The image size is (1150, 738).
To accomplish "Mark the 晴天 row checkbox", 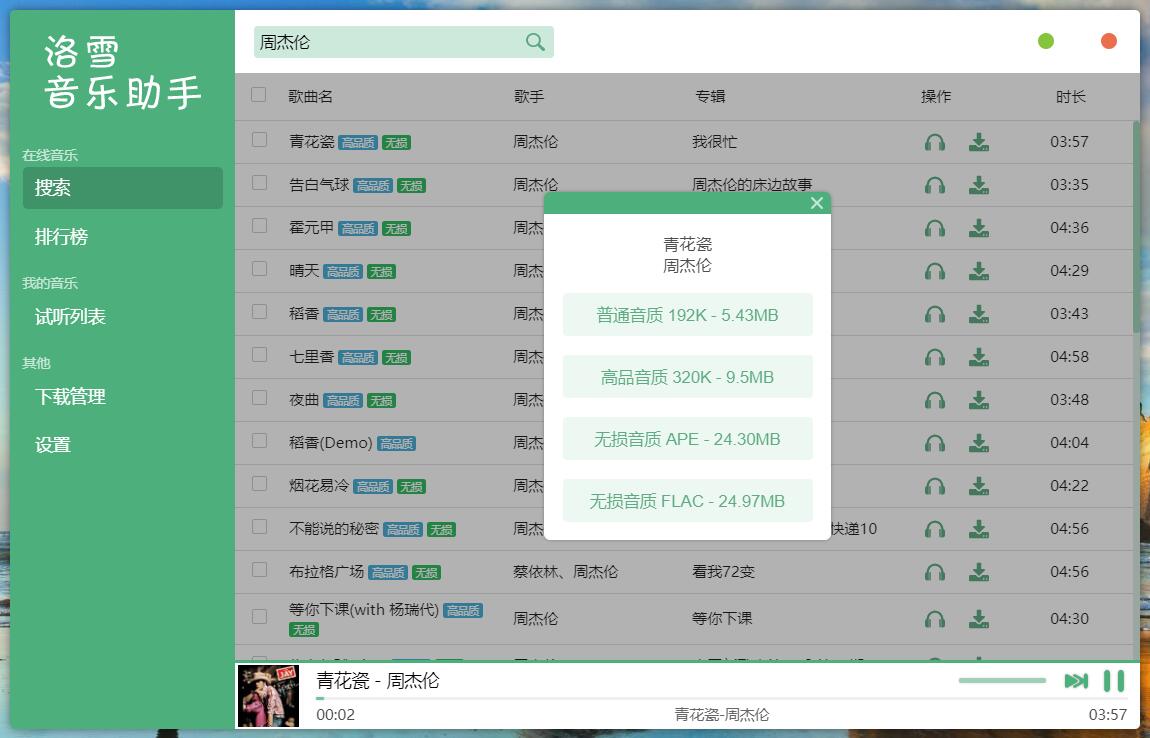I will coord(259,268).
